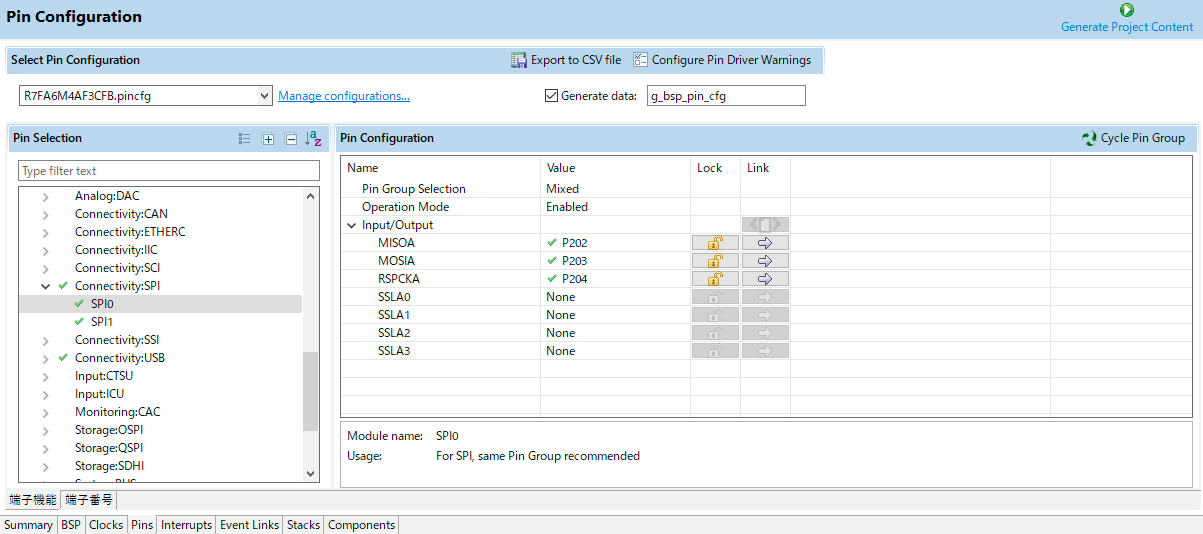Toggle the Generate data checkbox
The image size is (1203, 534).
click(551, 96)
